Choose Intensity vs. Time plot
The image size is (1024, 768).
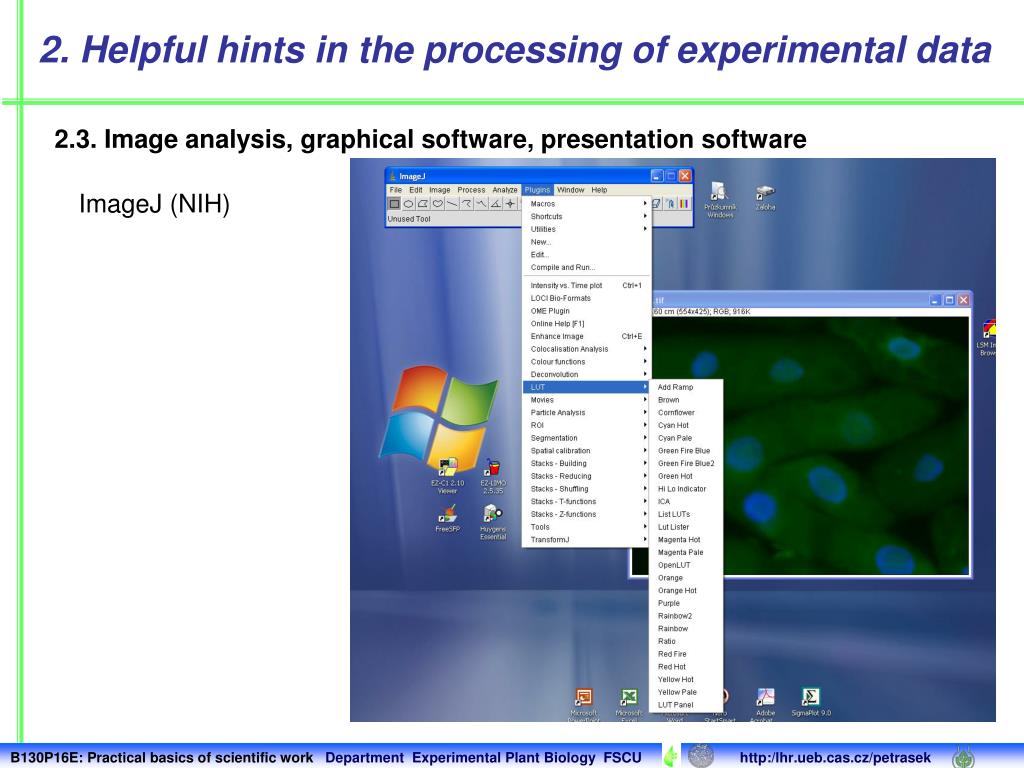(x=587, y=286)
